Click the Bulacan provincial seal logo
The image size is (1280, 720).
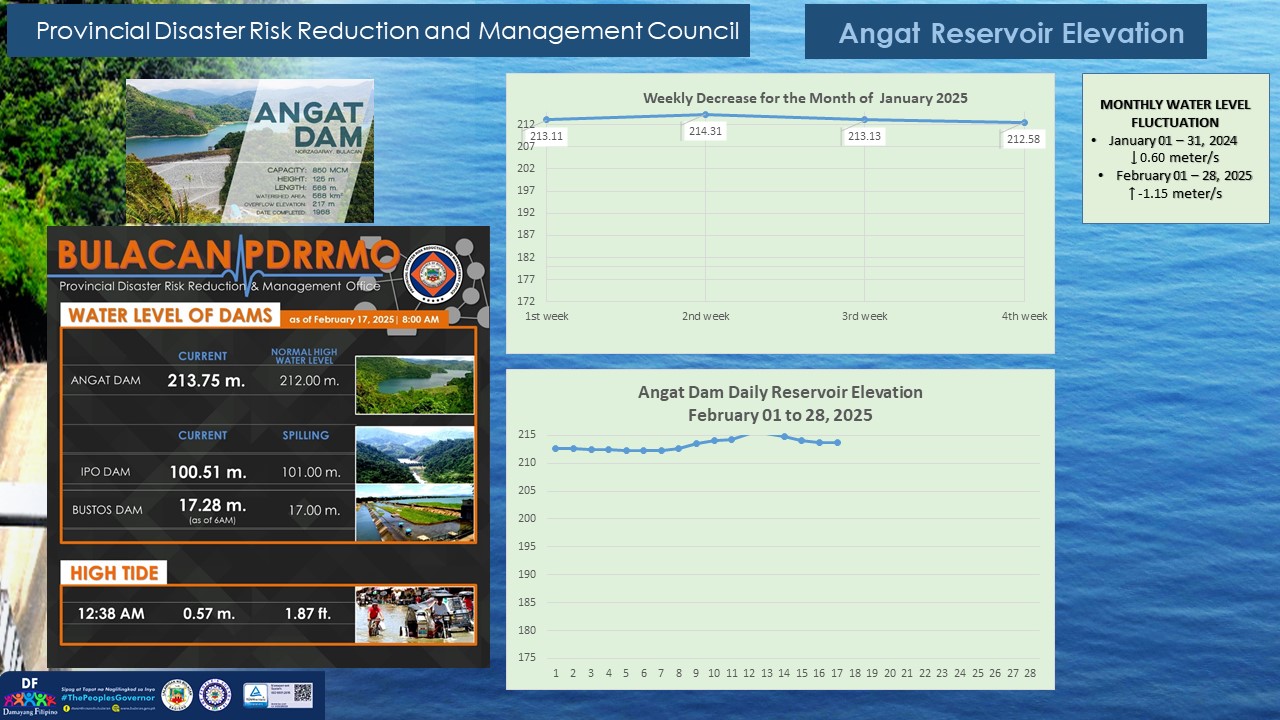(x=177, y=695)
